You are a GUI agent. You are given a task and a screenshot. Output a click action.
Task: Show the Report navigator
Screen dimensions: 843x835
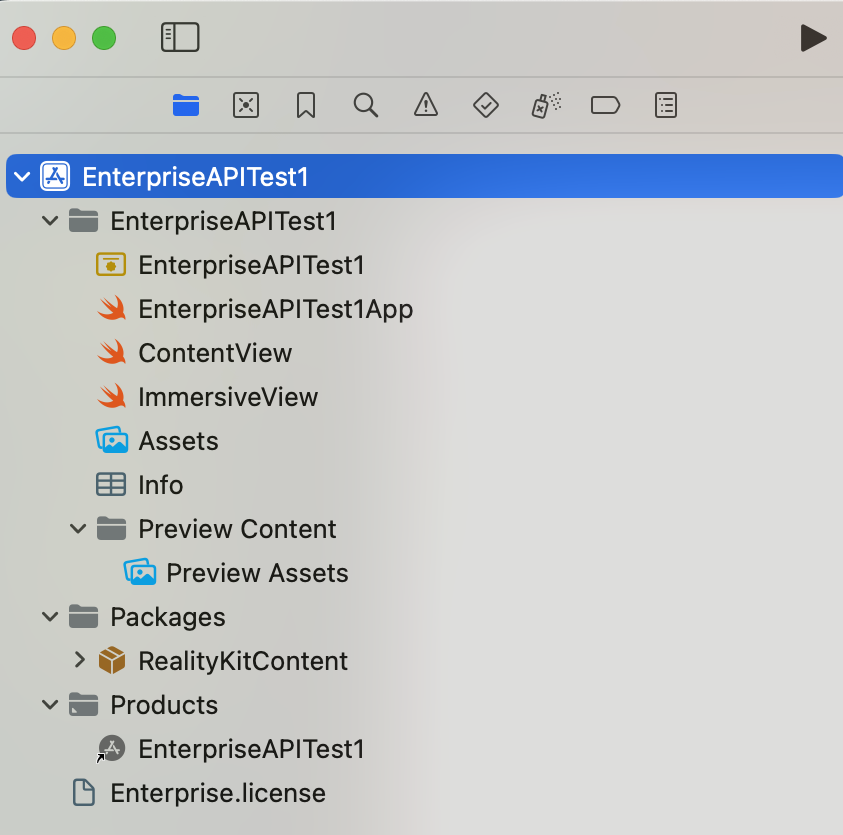[666, 105]
